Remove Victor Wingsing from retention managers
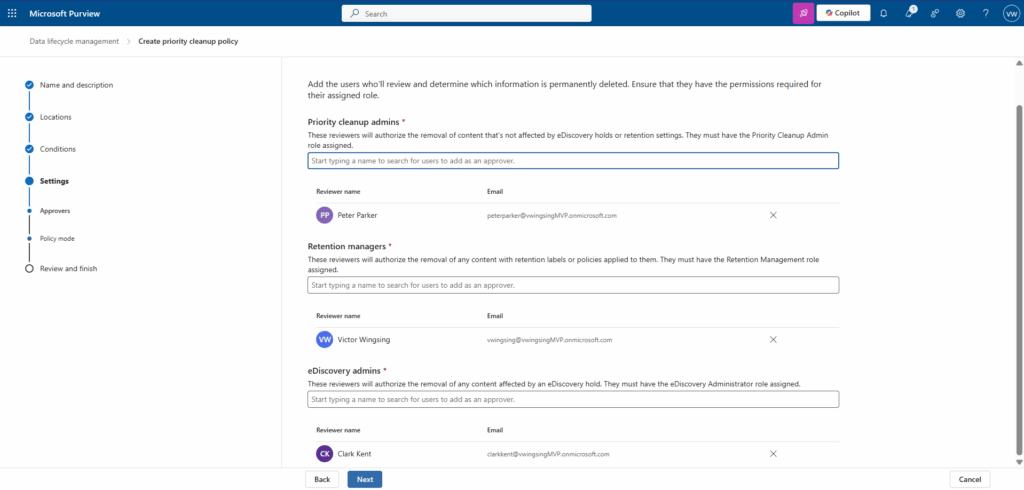1024x490 pixels. pyautogui.click(x=773, y=339)
